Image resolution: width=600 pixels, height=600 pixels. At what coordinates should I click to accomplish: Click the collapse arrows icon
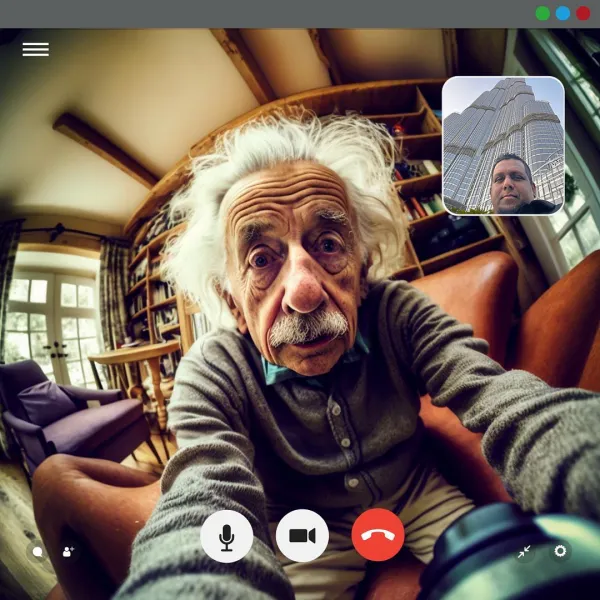pos(524,551)
